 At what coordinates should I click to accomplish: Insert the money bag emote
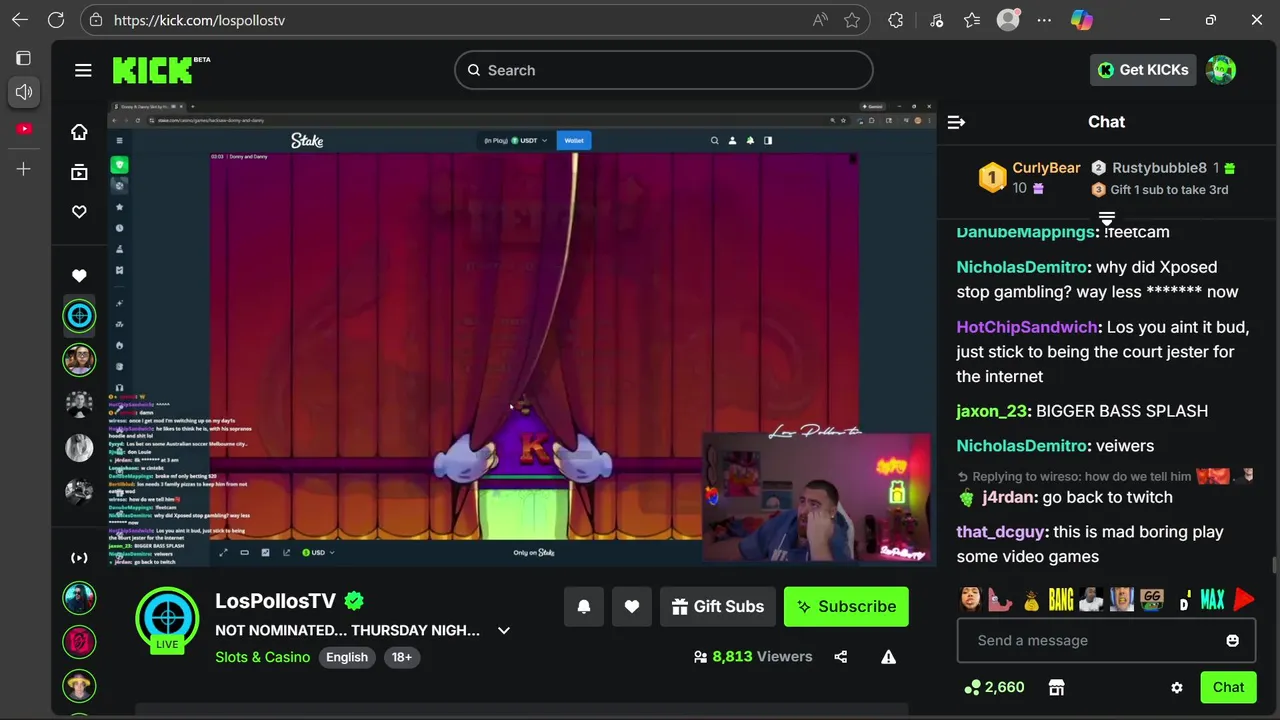(x=1031, y=599)
